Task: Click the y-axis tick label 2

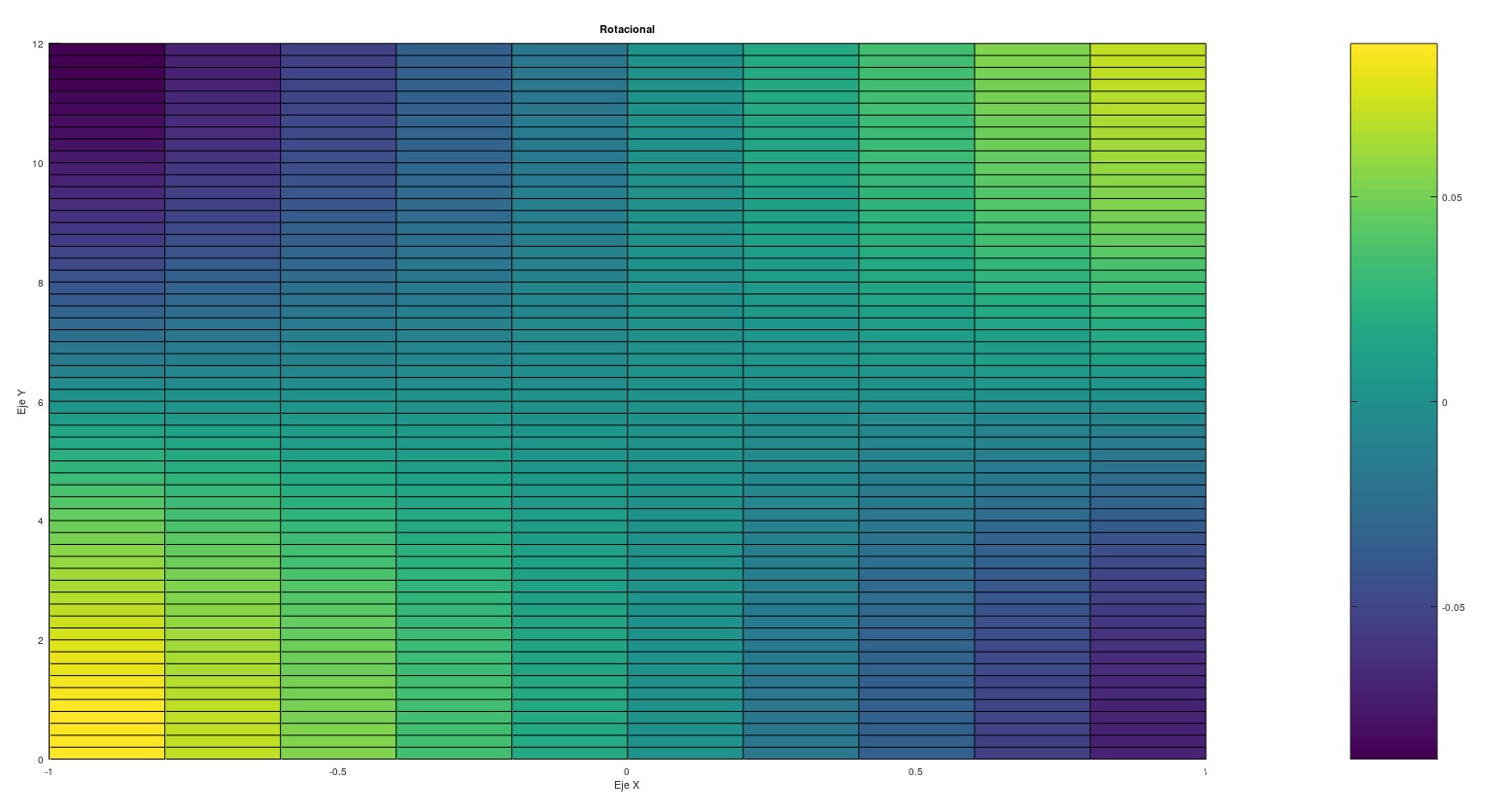Action: (40, 640)
